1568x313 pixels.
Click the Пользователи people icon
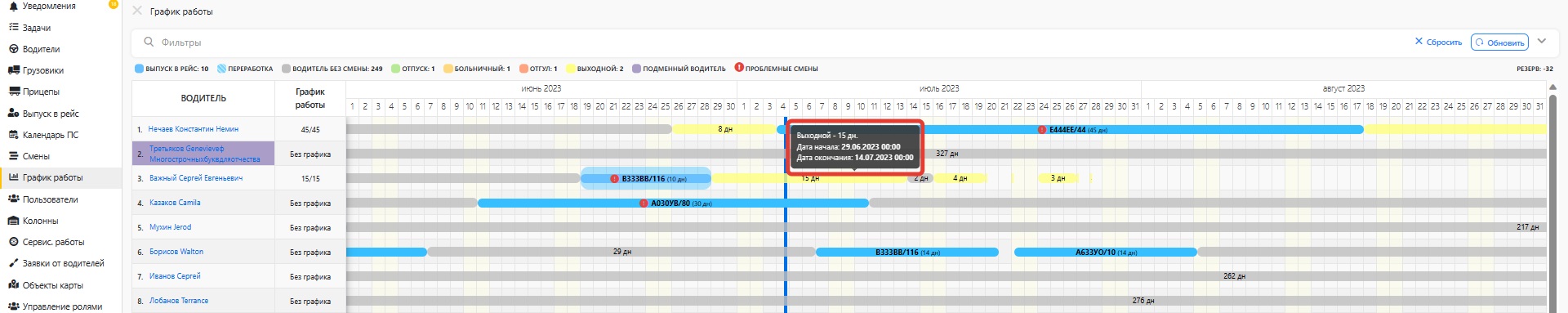13,199
